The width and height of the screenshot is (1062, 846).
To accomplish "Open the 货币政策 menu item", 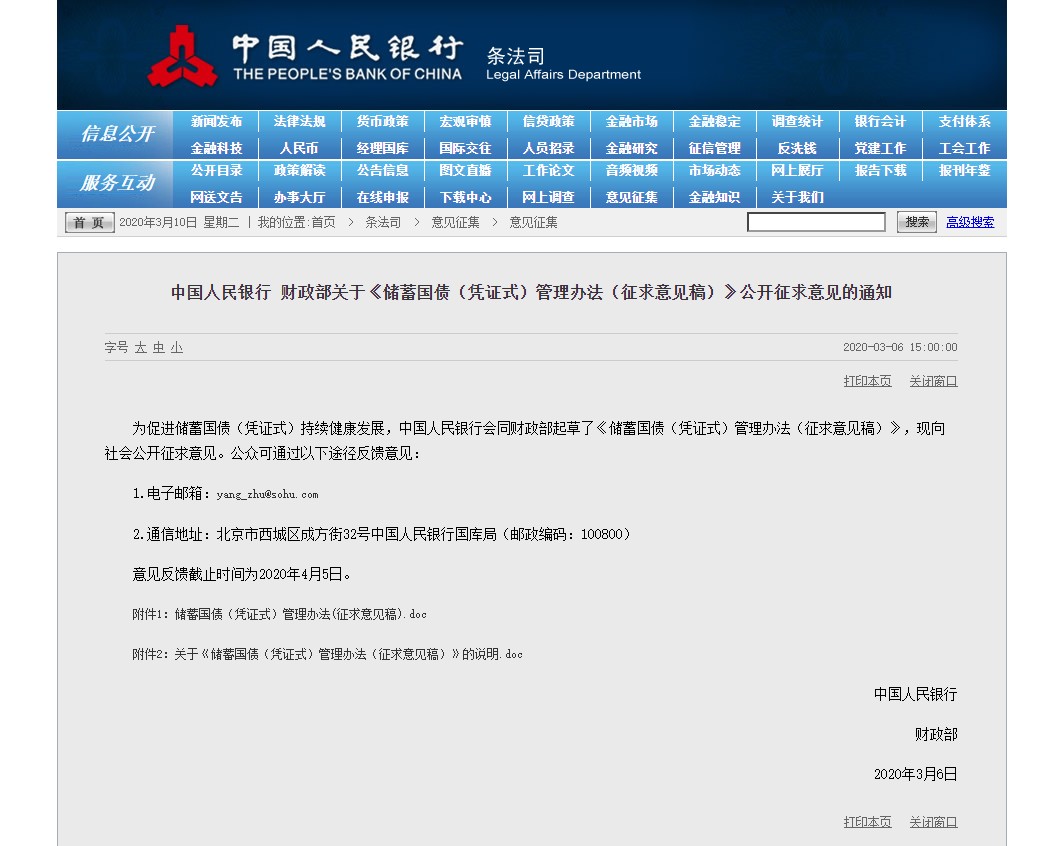I will [x=382, y=122].
